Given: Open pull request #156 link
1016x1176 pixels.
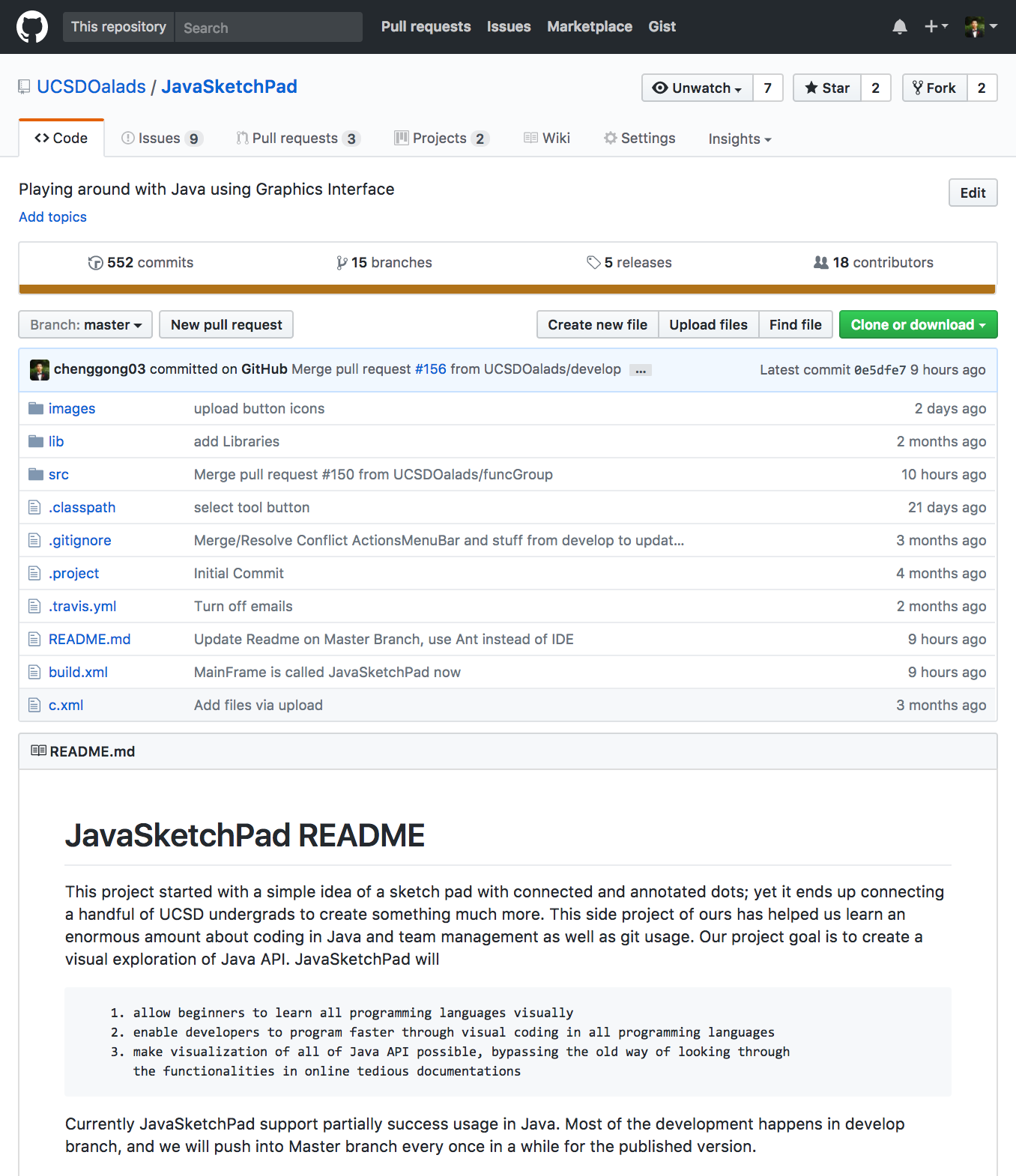Looking at the screenshot, I should [x=431, y=369].
